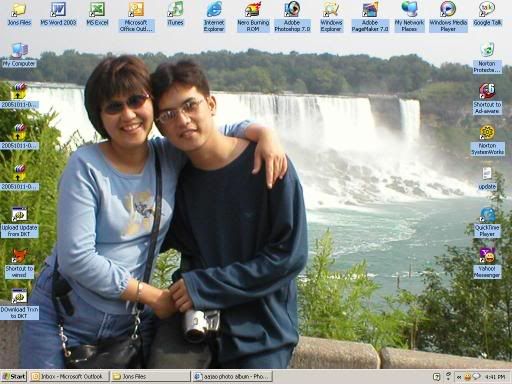Open Internet Explorer desktop icon
Image resolution: width=512 pixels, height=384 pixels.
point(214,17)
